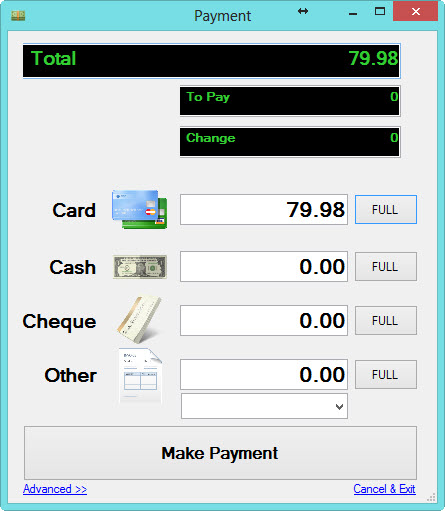Image resolution: width=445 pixels, height=511 pixels.
Task: Set Card to FULL amount
Action: pos(386,210)
